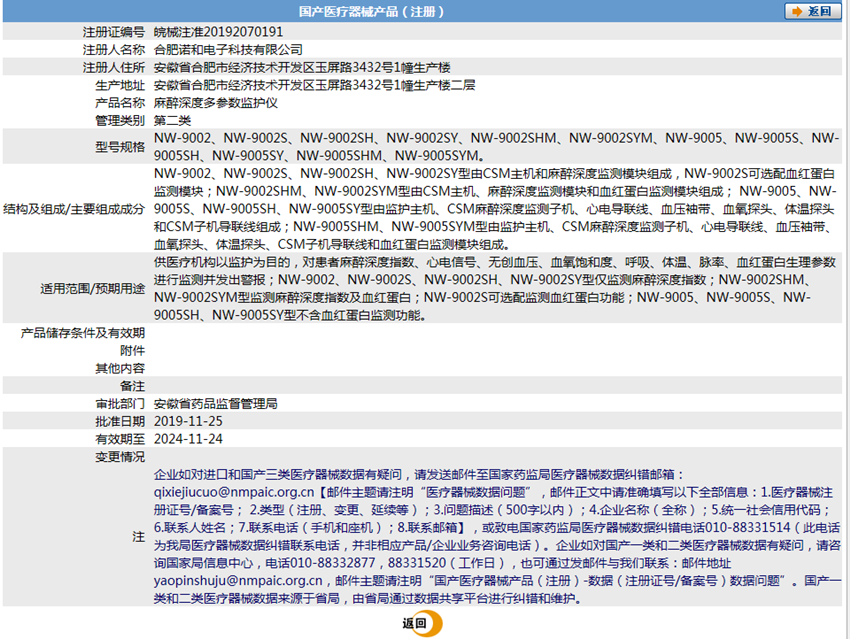Click the 结构及组成/主要组成成分 label

tap(74, 209)
